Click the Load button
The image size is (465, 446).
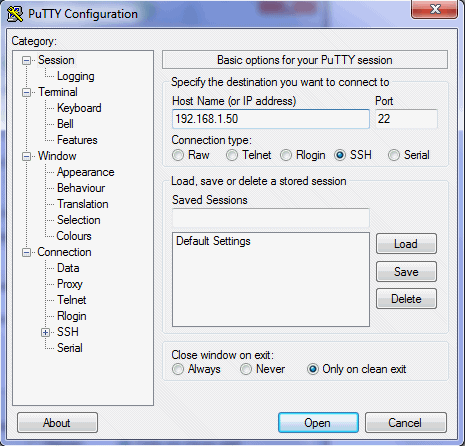coord(406,244)
